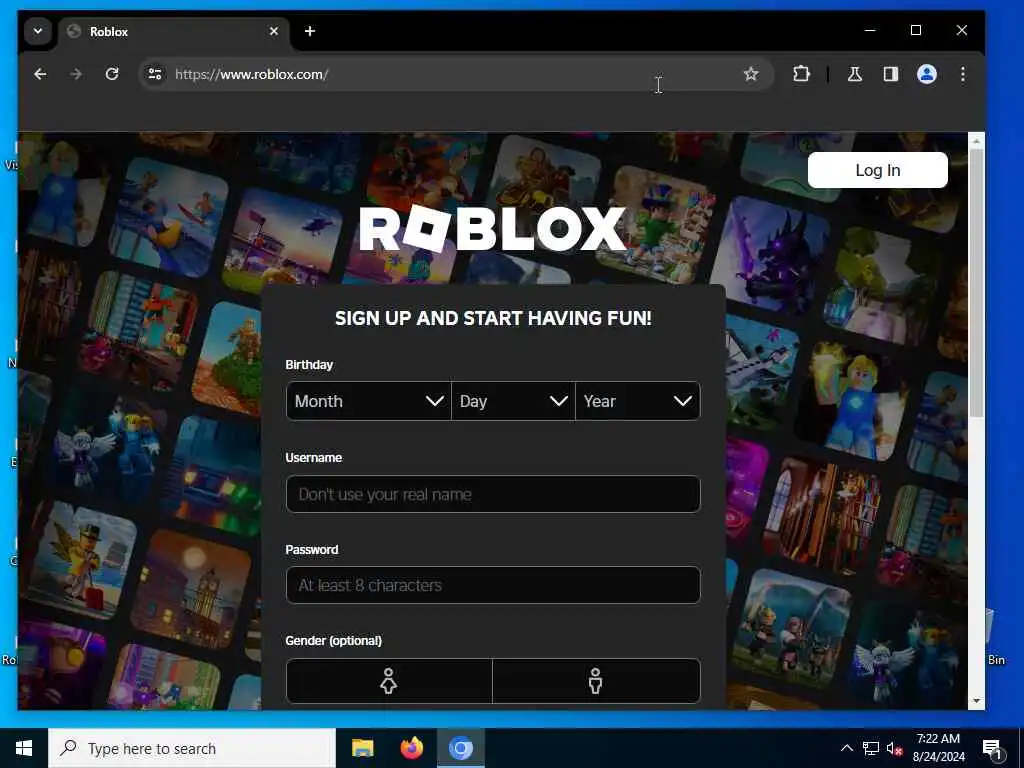Go back to the previous page
1024x768 pixels.
[x=40, y=74]
